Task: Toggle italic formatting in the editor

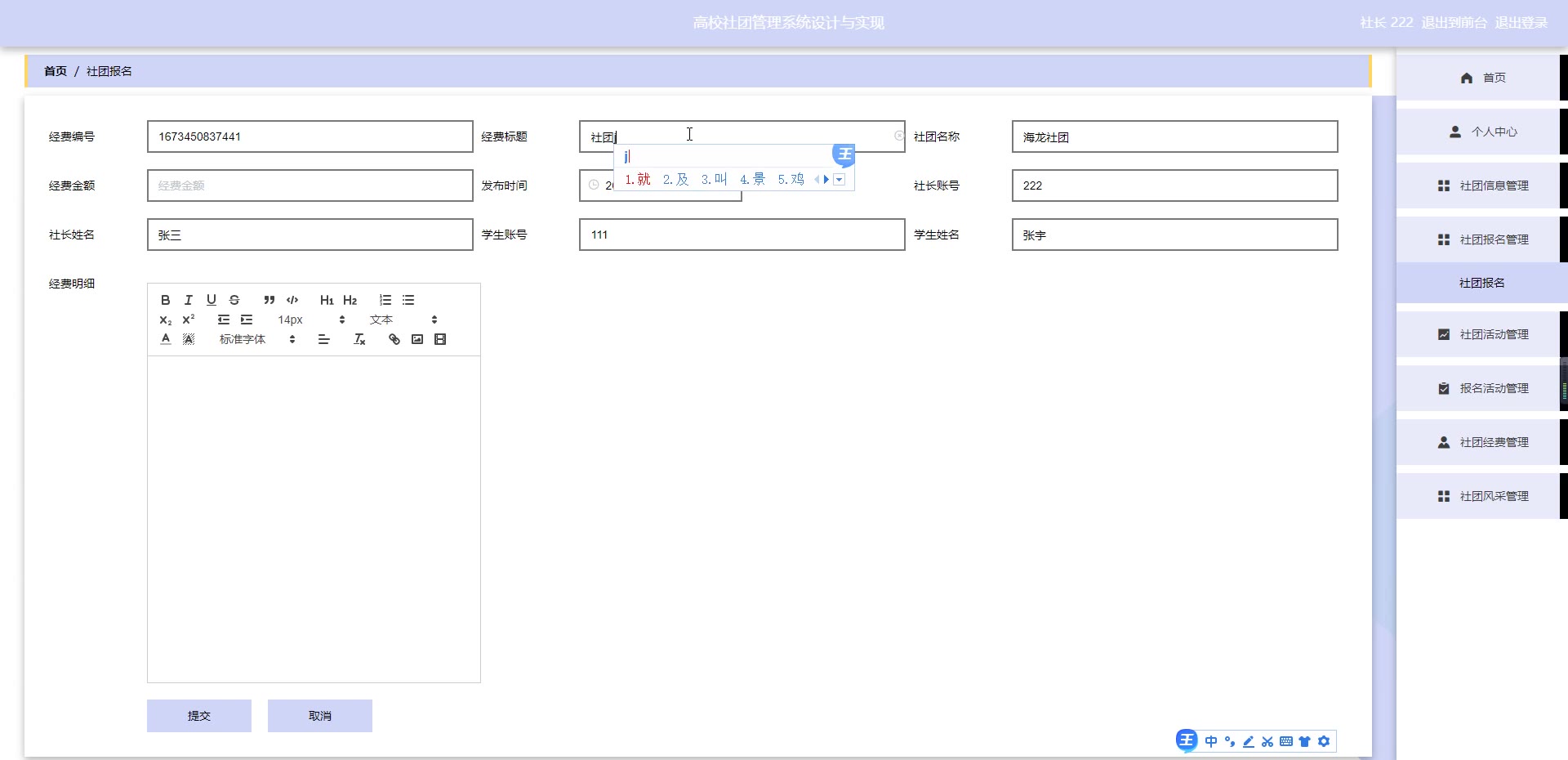Action: click(189, 300)
